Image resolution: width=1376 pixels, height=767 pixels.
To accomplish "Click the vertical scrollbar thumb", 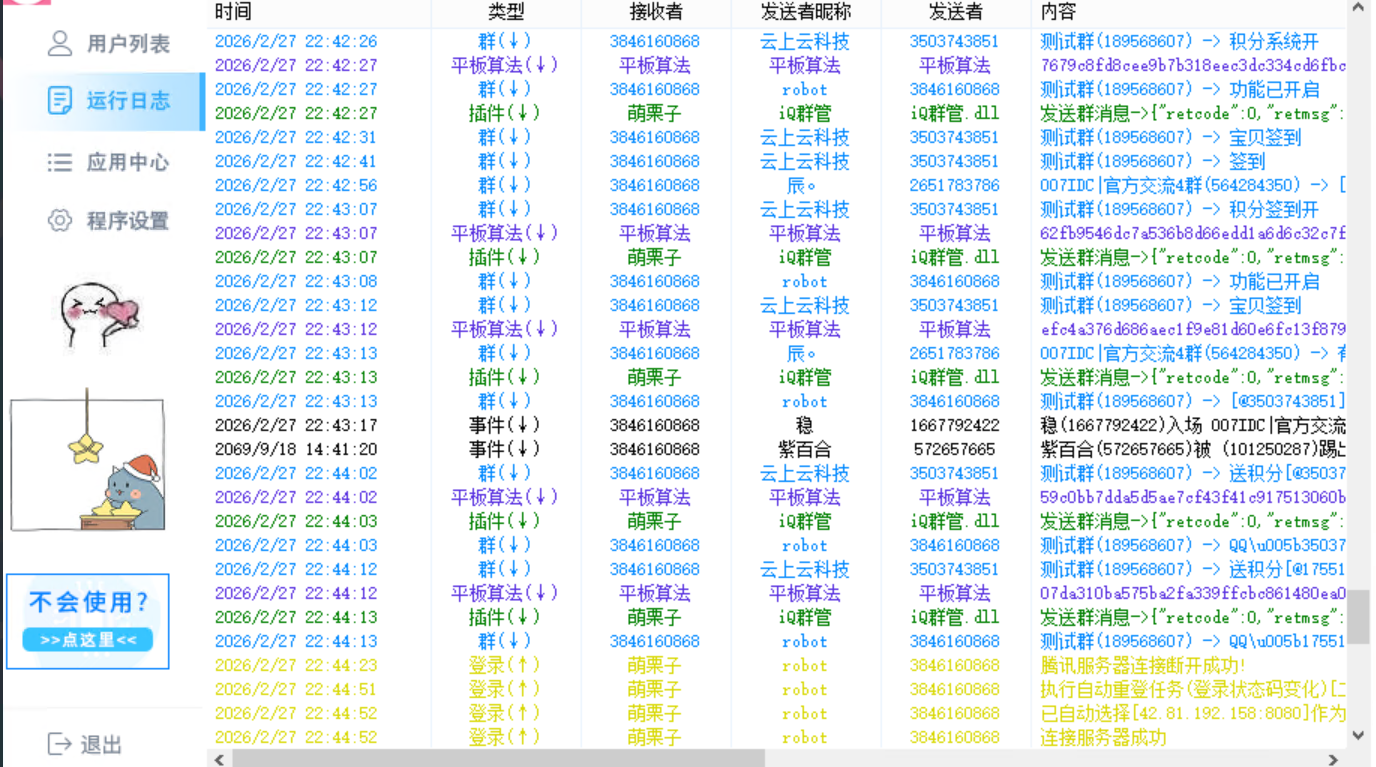I will click(1358, 616).
